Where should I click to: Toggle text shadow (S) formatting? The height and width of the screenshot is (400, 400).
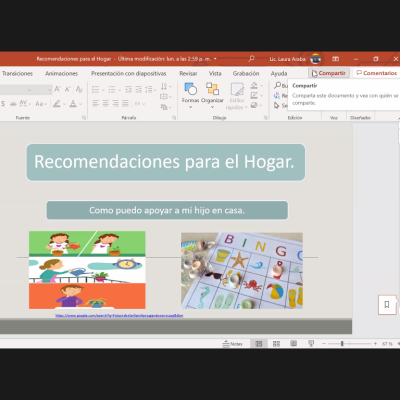click(x=3, y=104)
